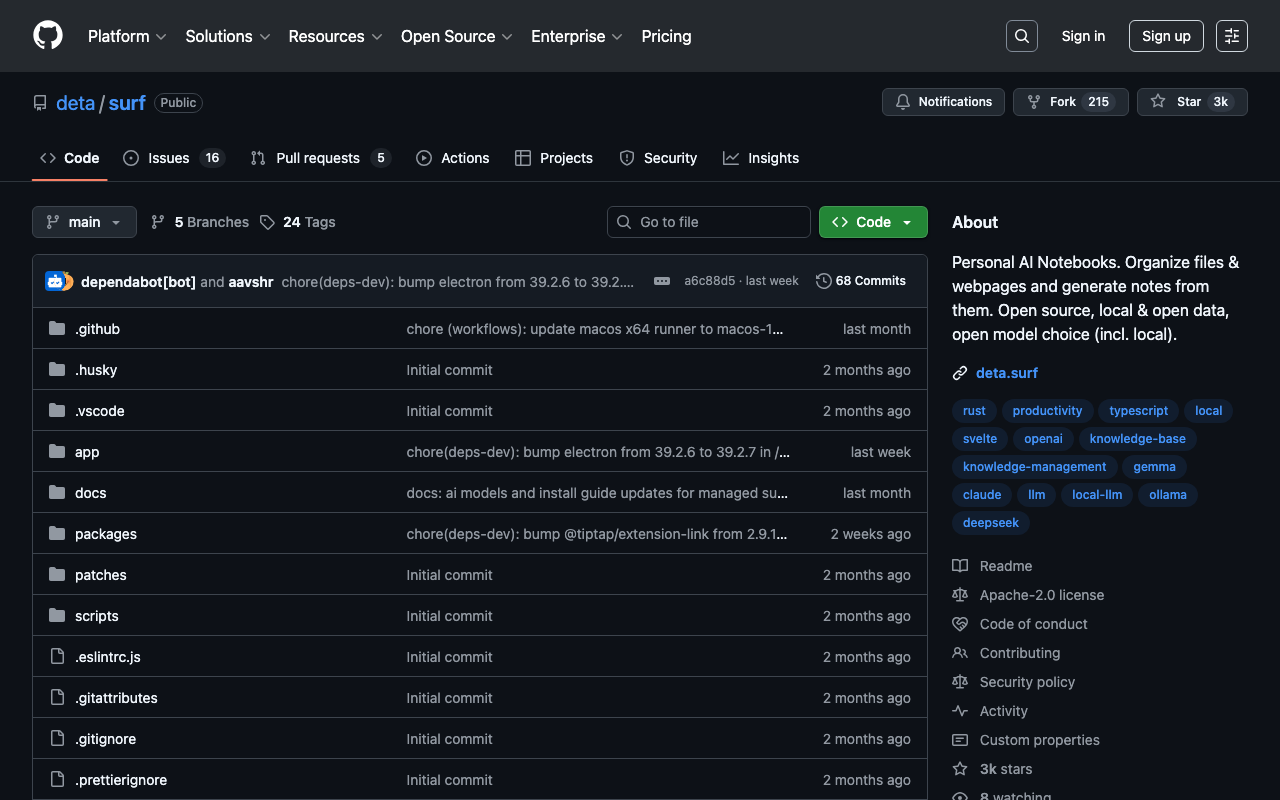Open 68 Commits history
Screen dimensions: 1280x800
click(861, 281)
